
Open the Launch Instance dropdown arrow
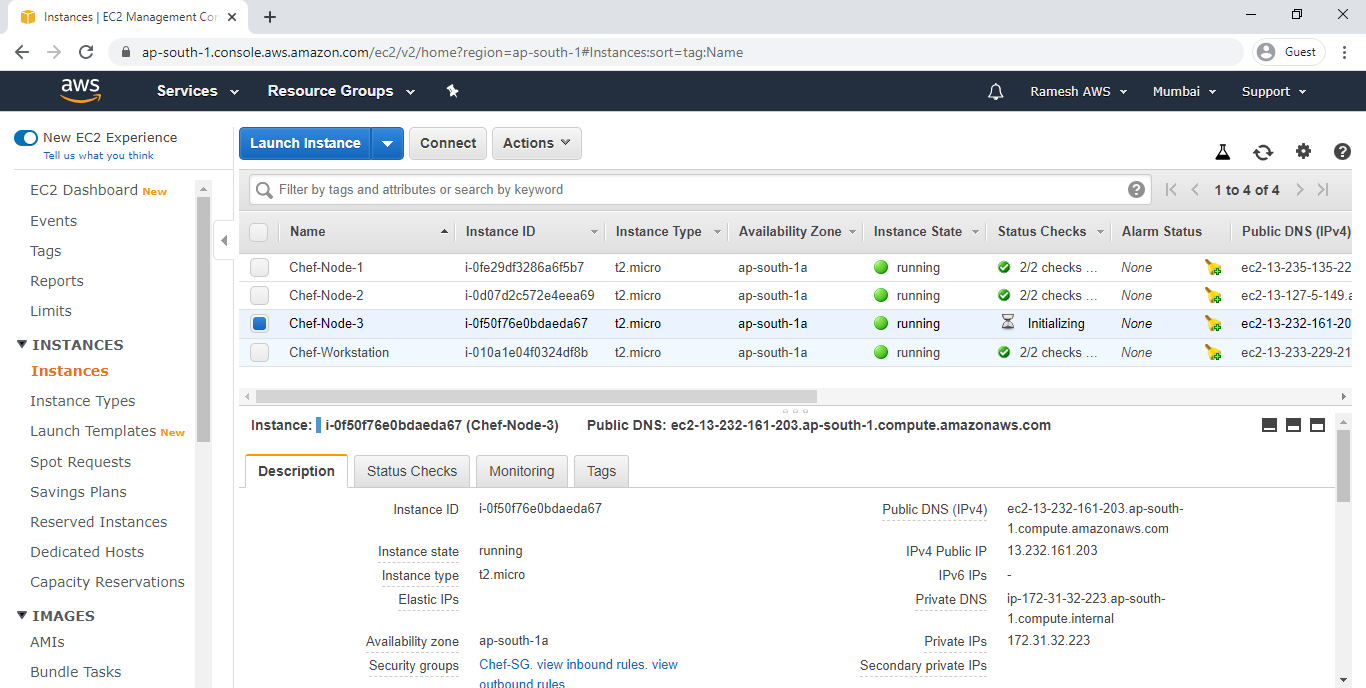[x=387, y=143]
